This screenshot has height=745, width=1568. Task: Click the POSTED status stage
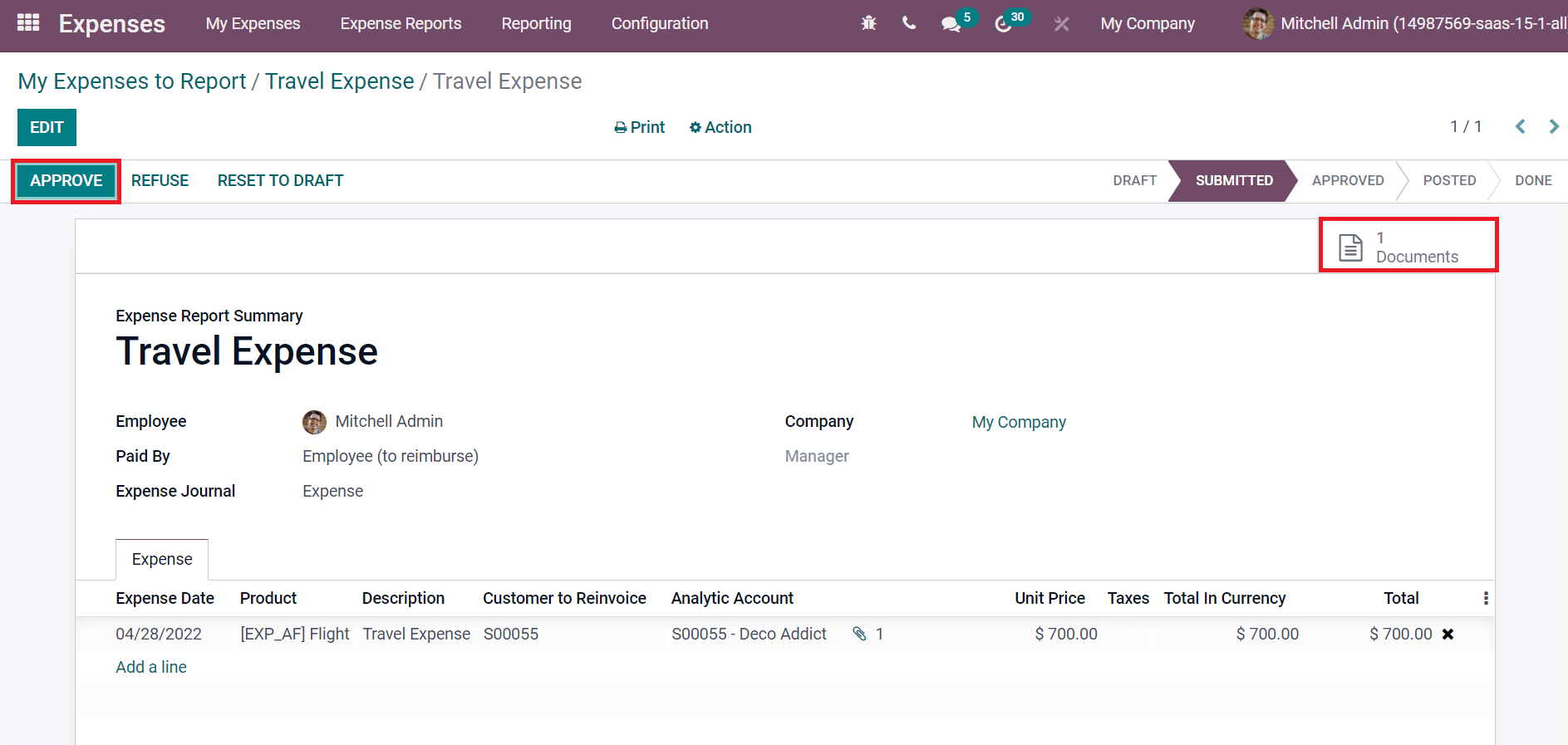click(x=1449, y=180)
